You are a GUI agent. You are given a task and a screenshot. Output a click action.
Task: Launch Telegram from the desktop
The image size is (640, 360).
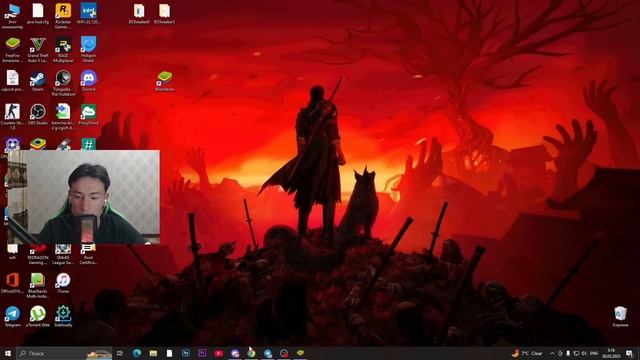point(12,317)
